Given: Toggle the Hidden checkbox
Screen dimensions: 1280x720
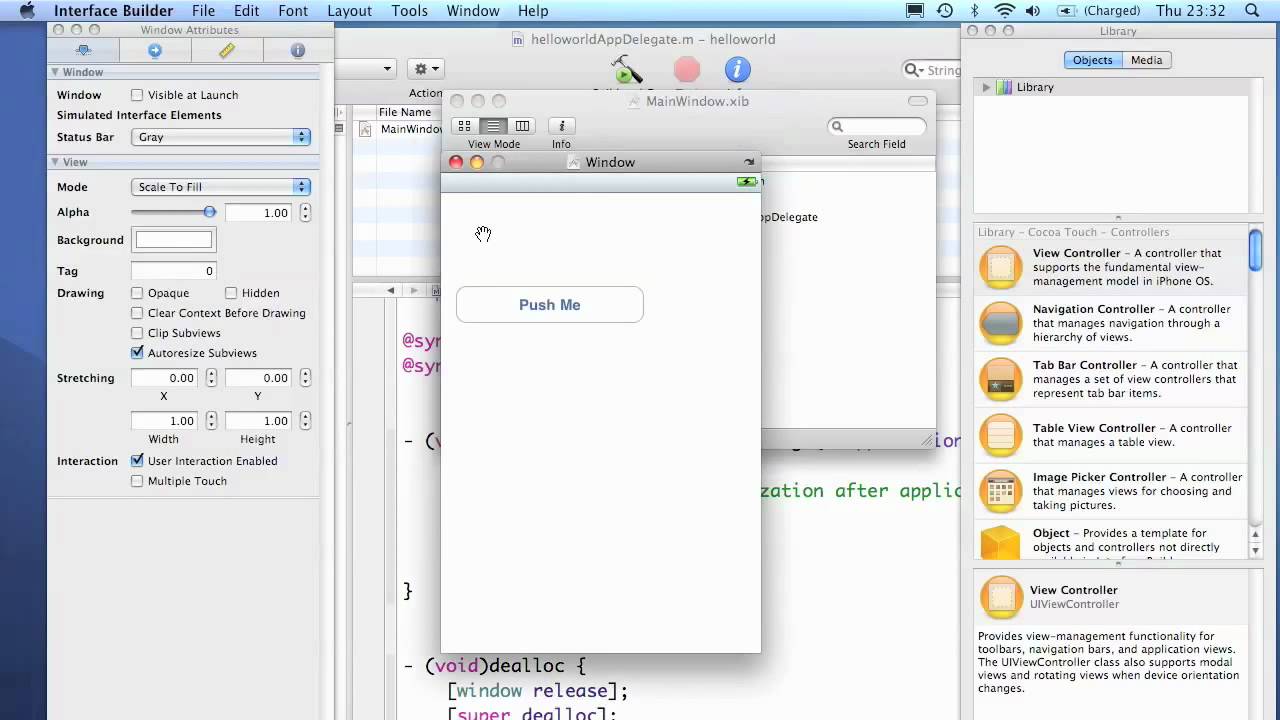Looking at the screenshot, I should pos(231,293).
